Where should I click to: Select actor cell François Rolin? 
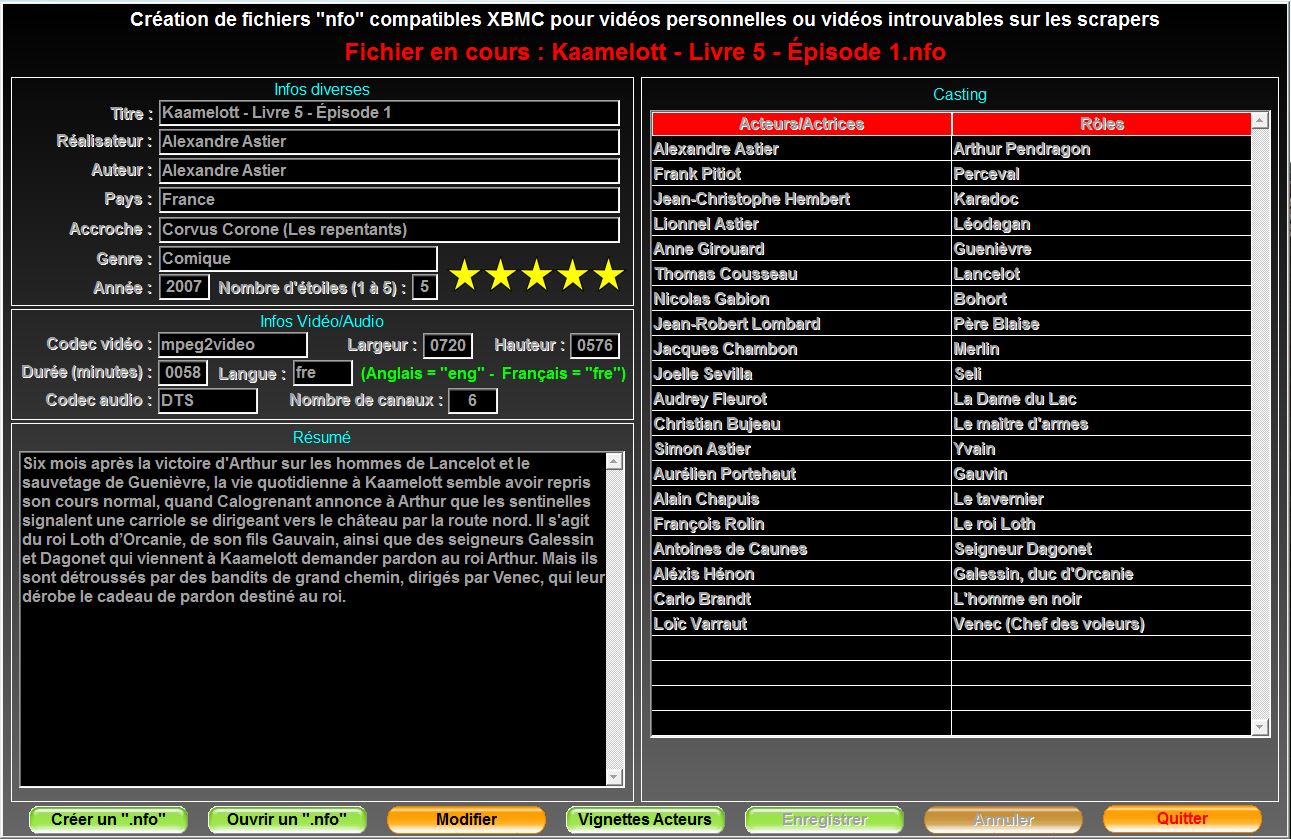(x=801, y=524)
